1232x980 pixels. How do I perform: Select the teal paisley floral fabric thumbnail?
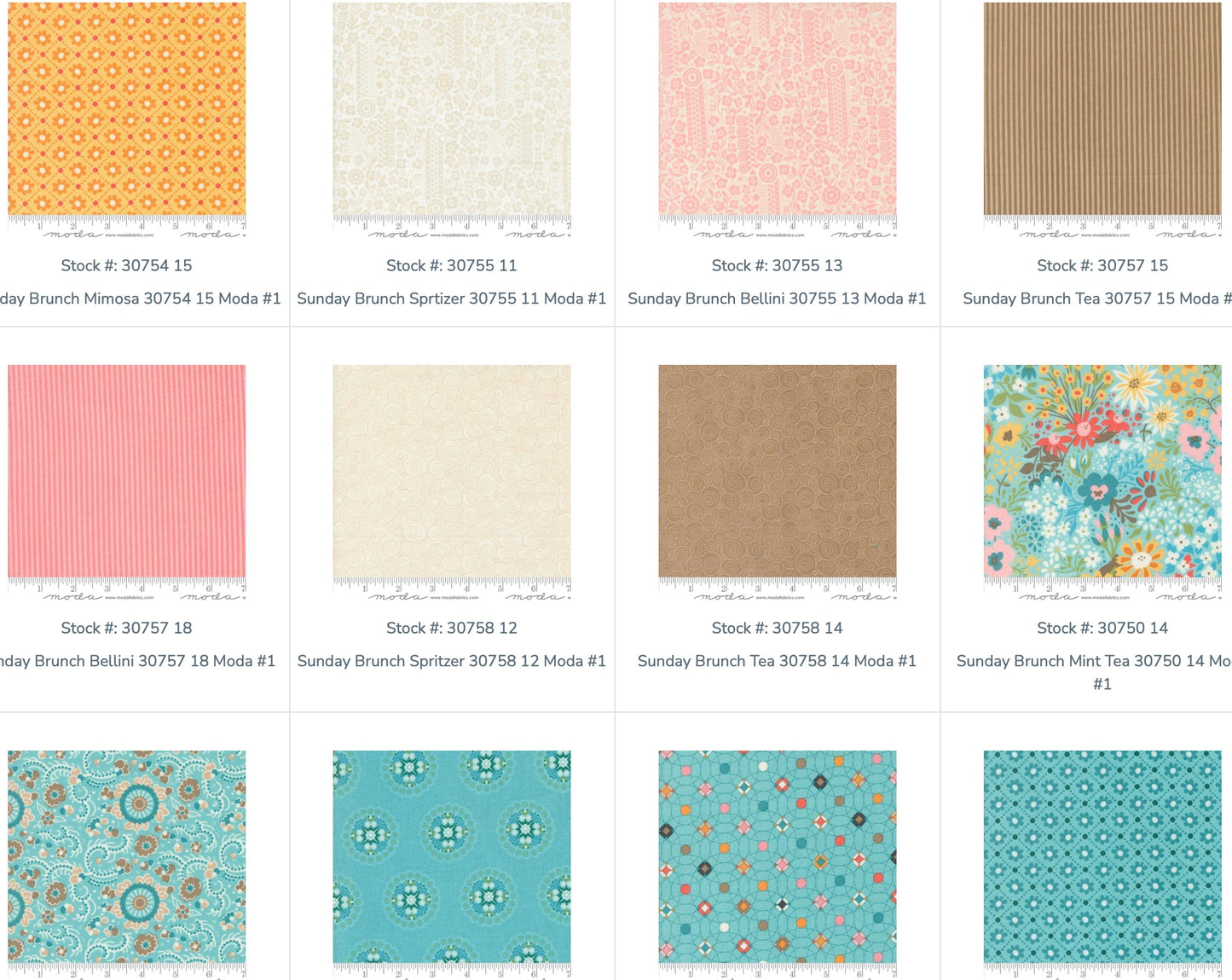[126, 865]
